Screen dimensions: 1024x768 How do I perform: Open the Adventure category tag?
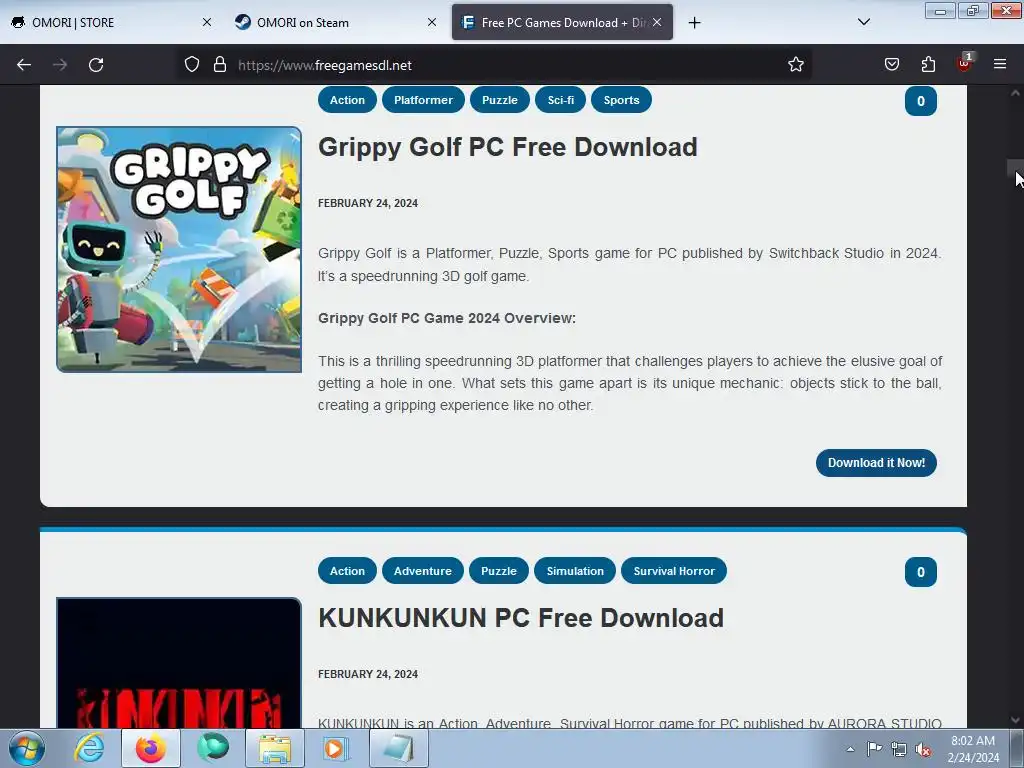[423, 571]
